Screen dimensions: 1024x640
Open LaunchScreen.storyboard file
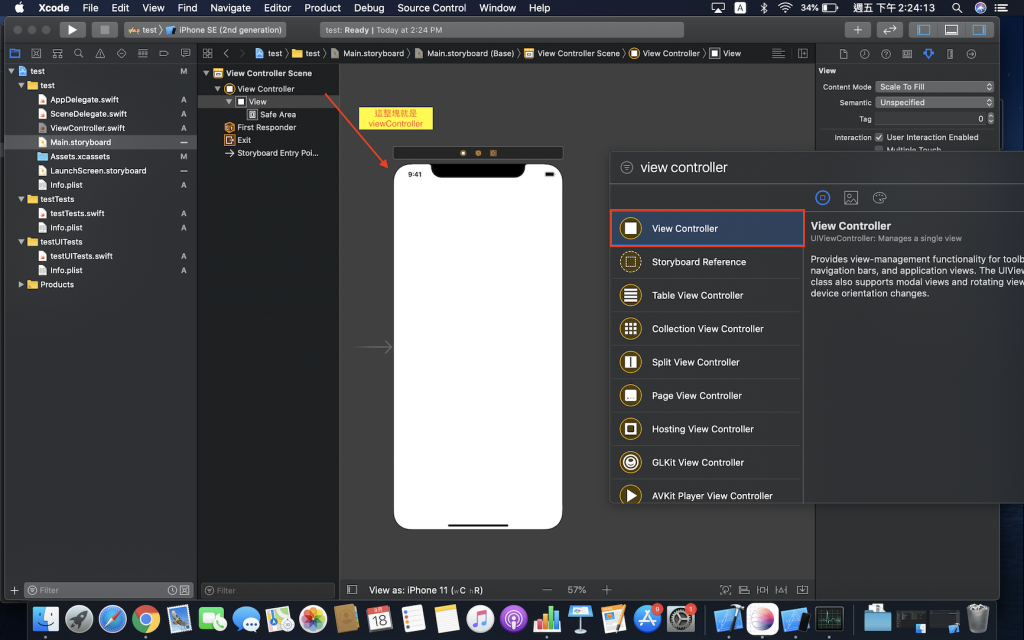98,170
